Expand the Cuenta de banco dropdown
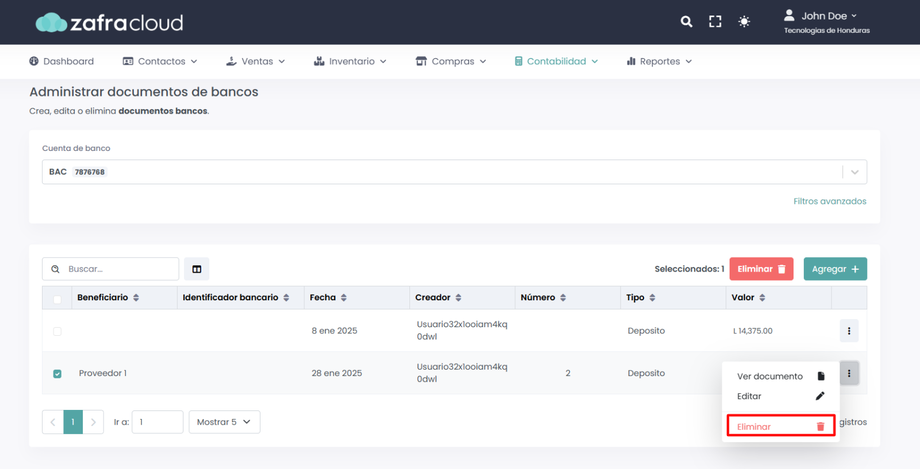The height and width of the screenshot is (469, 920). pyautogui.click(x=854, y=172)
